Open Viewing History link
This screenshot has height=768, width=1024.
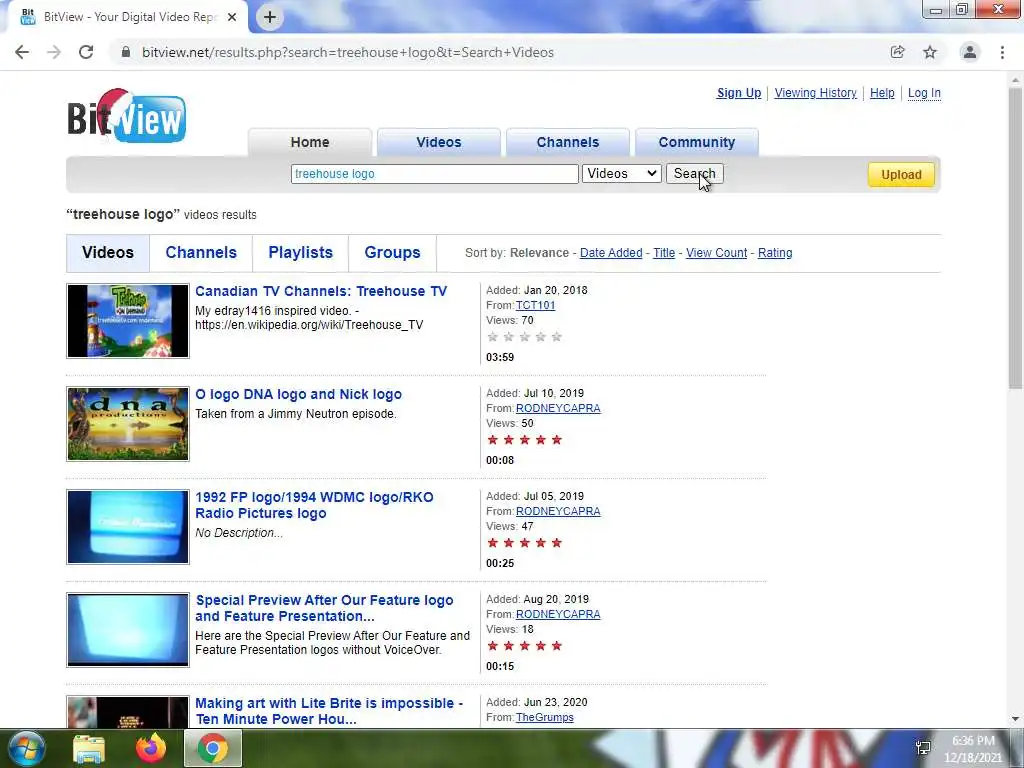pos(816,93)
